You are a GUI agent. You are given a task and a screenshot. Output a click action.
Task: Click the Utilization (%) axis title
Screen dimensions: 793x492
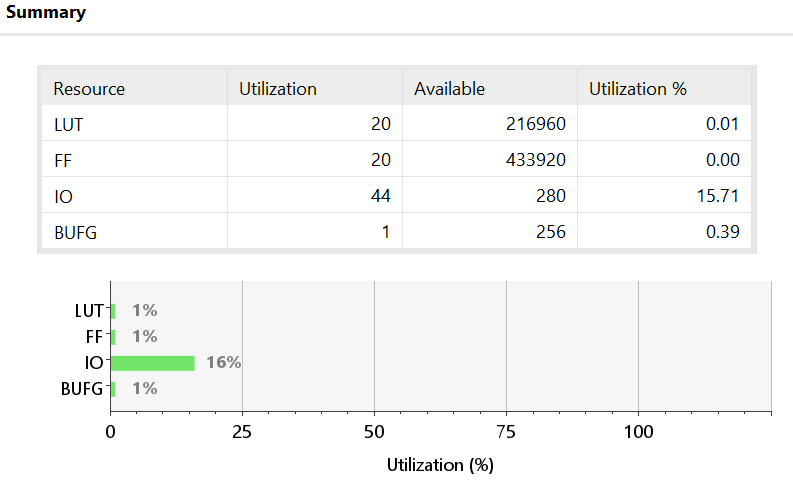440,464
